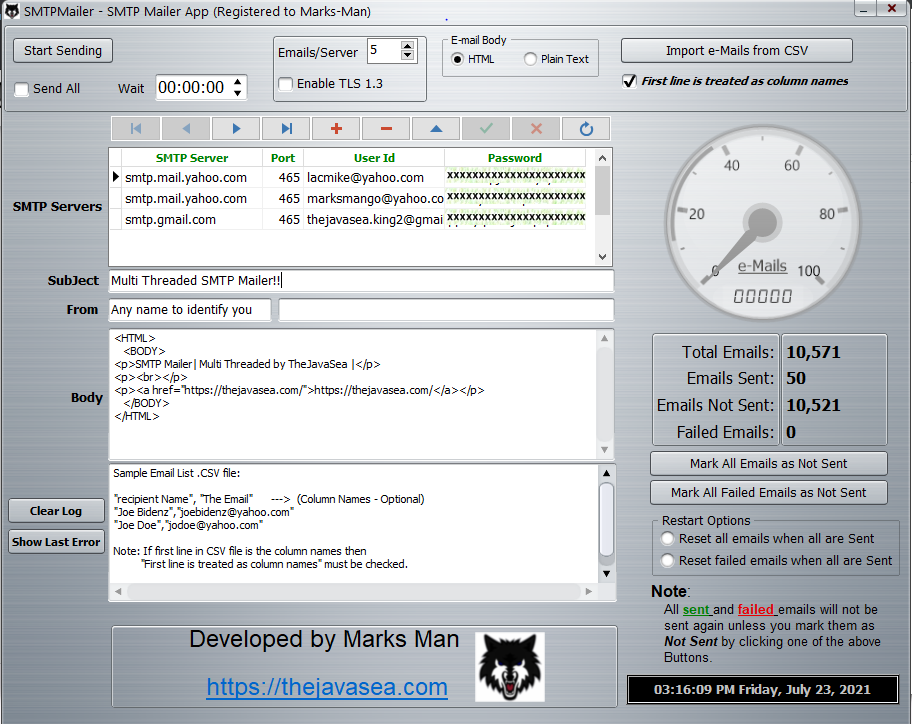
Task: Enable the Send All checkbox
Action: pos(22,89)
